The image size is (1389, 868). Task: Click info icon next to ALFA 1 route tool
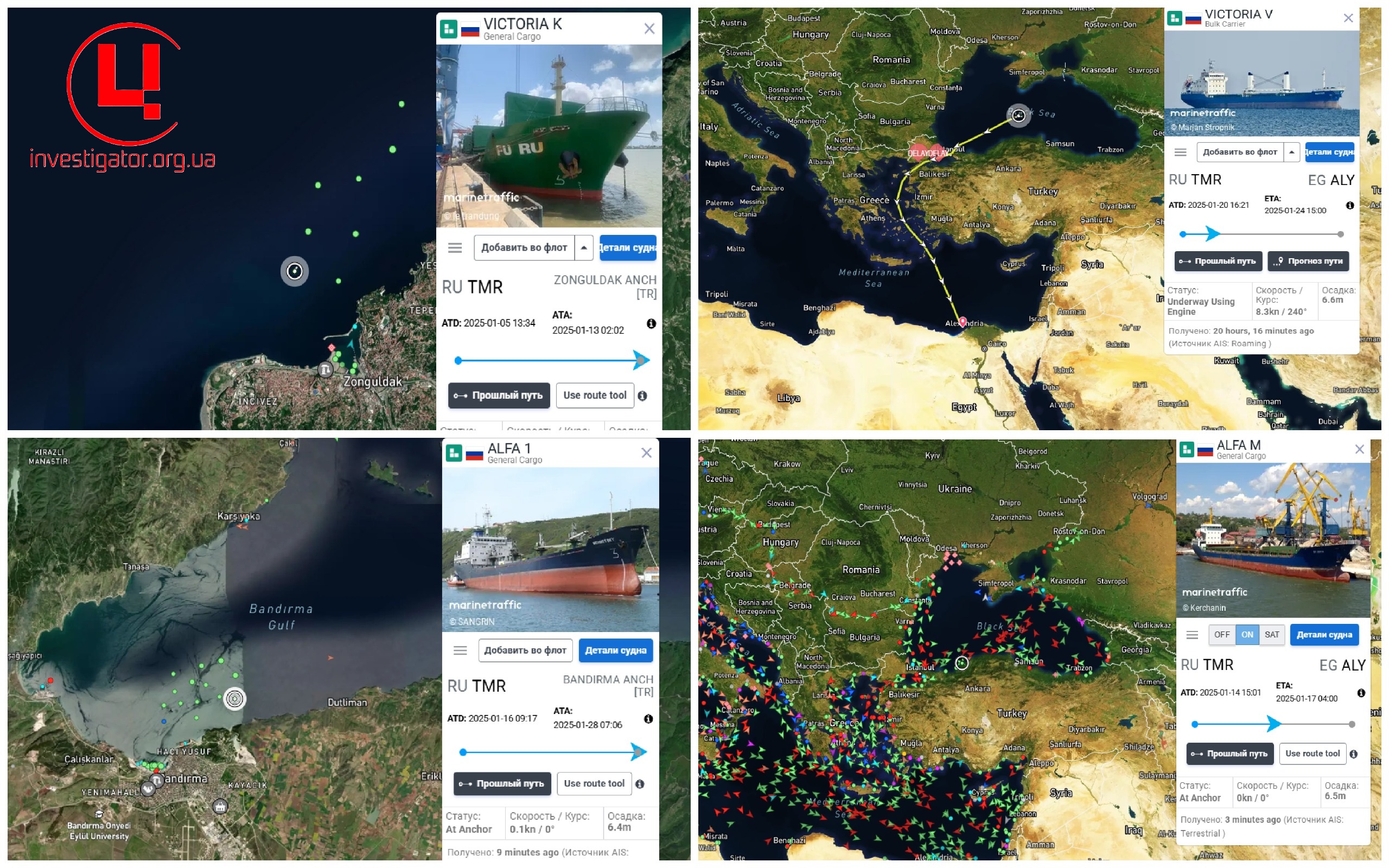point(640,783)
